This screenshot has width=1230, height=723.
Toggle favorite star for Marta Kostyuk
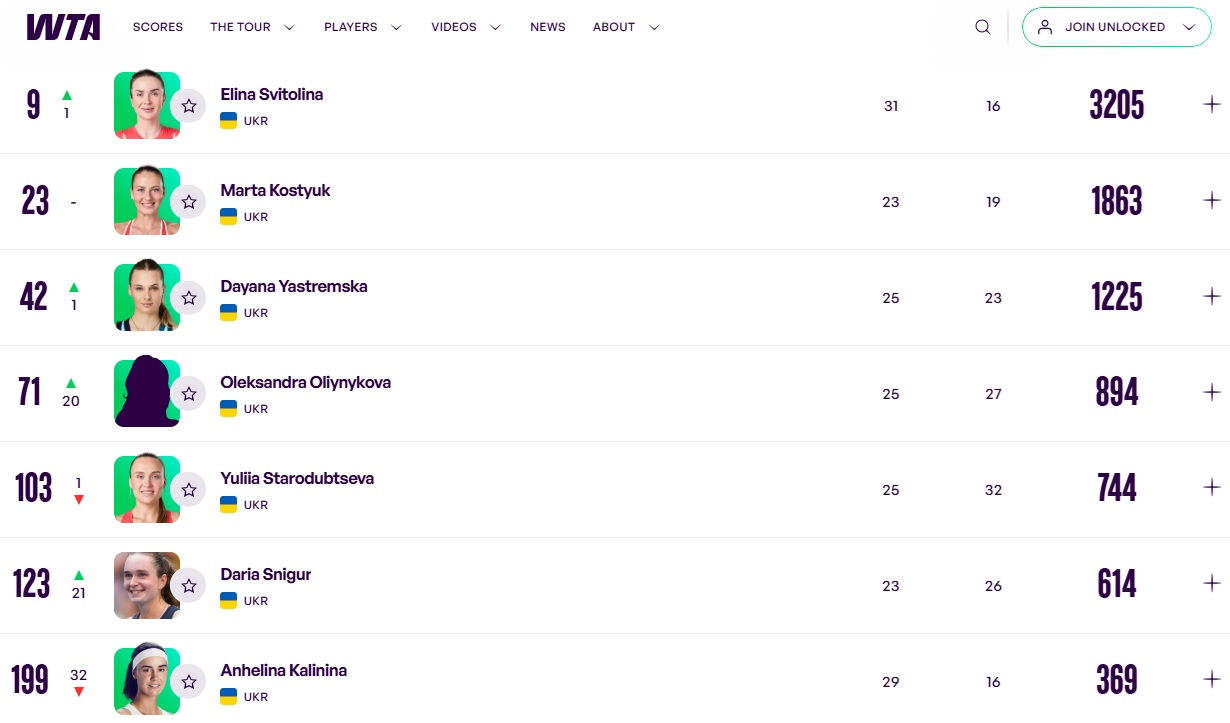(188, 202)
